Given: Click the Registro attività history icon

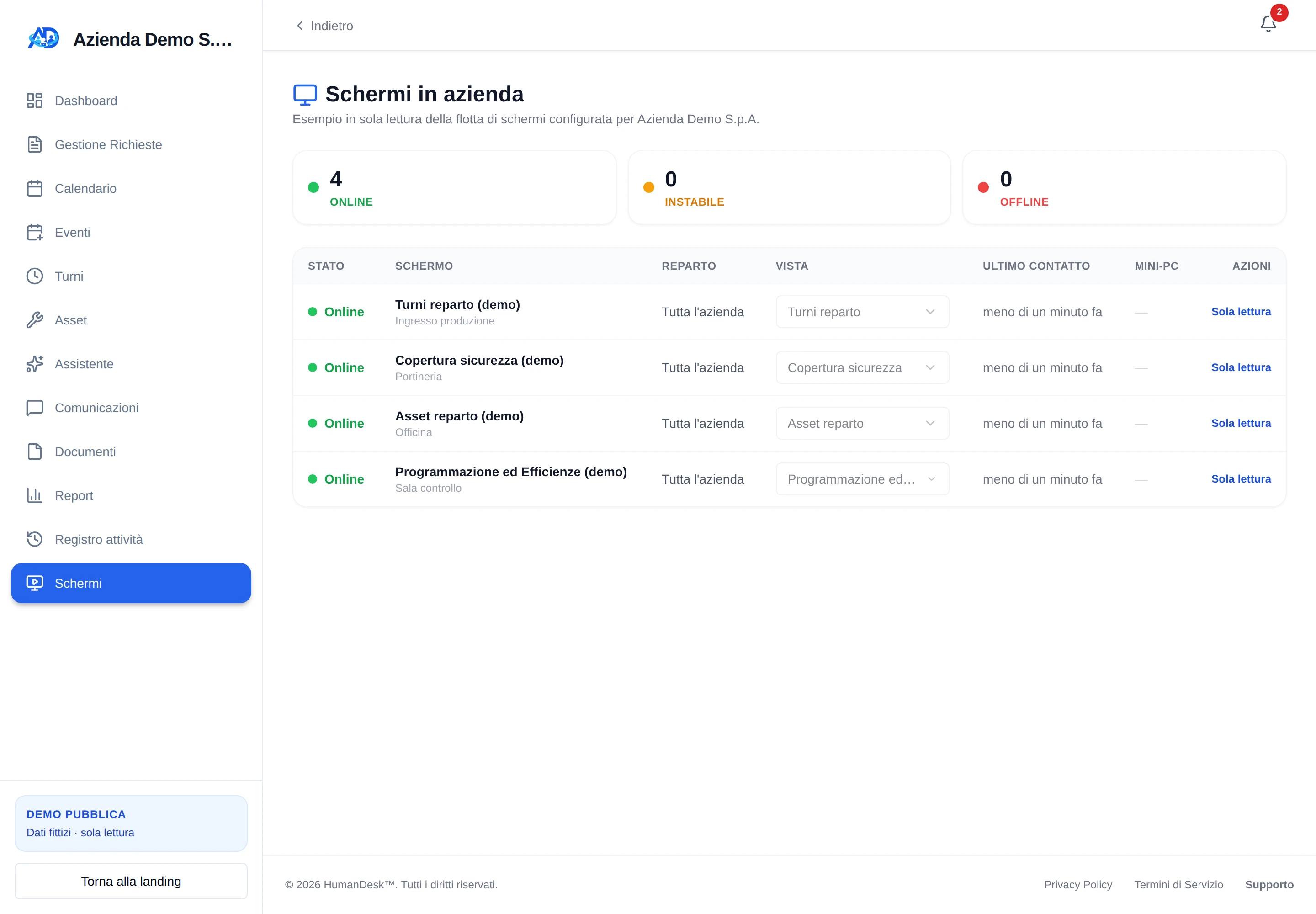Looking at the screenshot, I should [34, 539].
